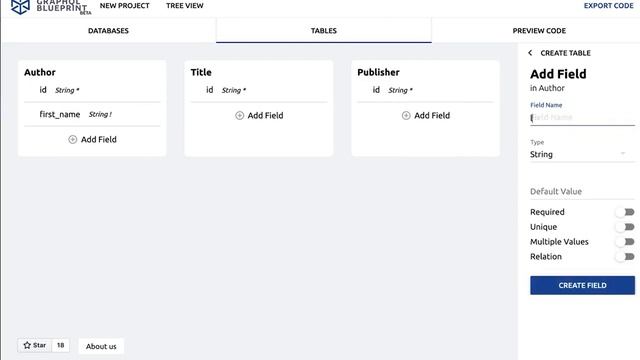
Task: Switch to the Databases tab
Action: pos(108,31)
